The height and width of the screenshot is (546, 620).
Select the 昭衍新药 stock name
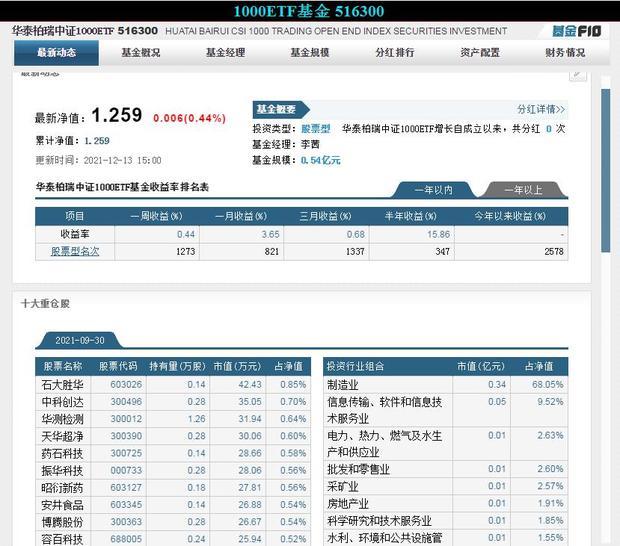[x=62, y=487]
